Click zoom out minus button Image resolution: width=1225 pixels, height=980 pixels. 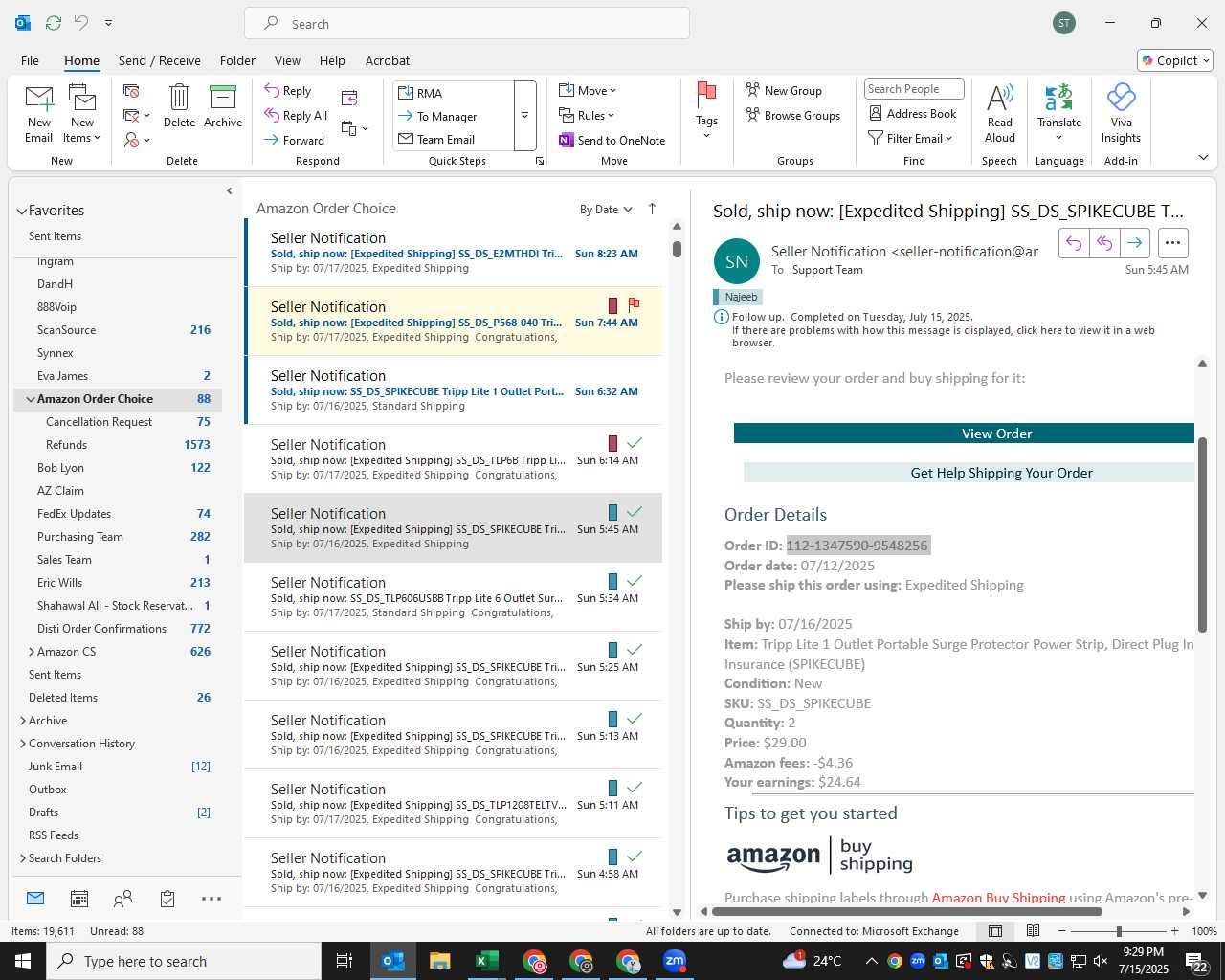point(1061,931)
